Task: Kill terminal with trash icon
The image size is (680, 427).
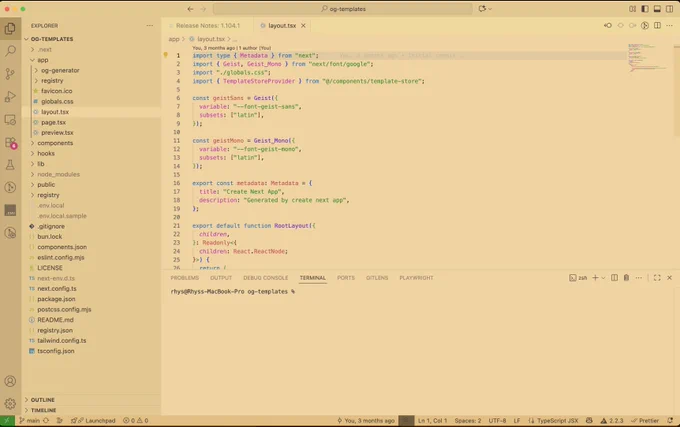Action: coord(626,277)
